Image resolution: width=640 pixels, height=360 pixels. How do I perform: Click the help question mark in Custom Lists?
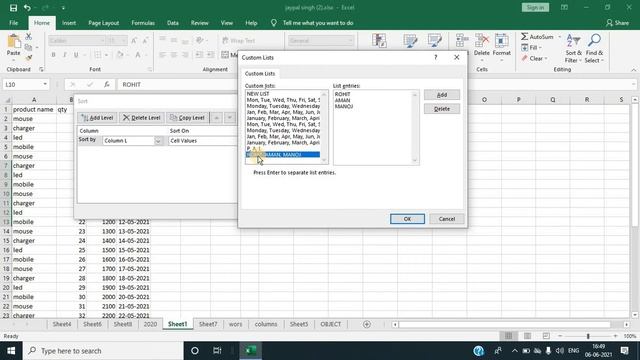pyautogui.click(x=436, y=58)
